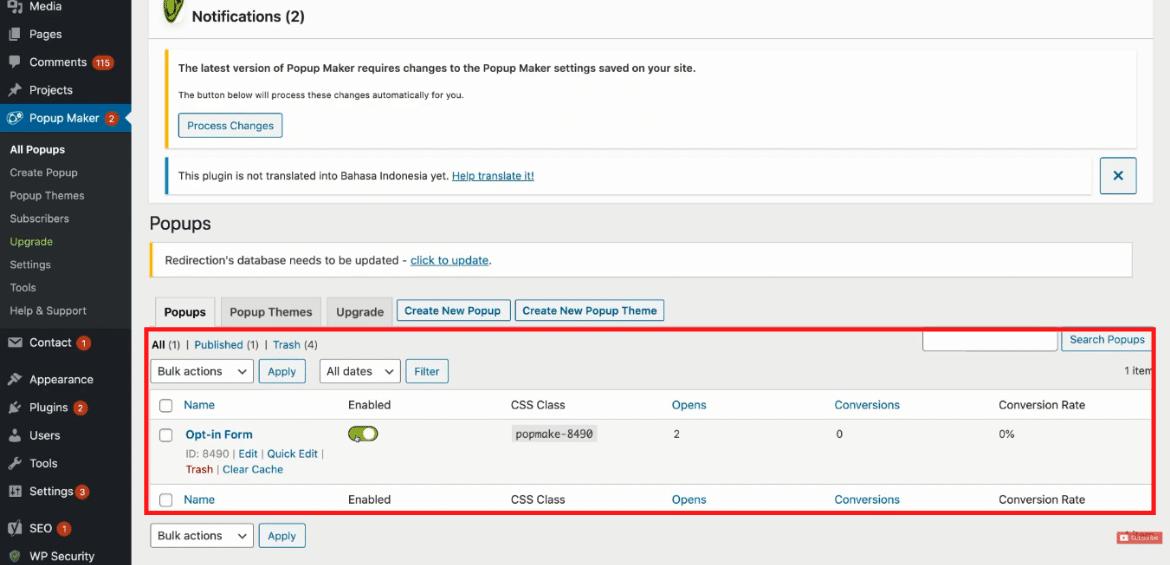Sort by Conversions column header
This screenshot has width=1170, height=565.
tap(867, 405)
